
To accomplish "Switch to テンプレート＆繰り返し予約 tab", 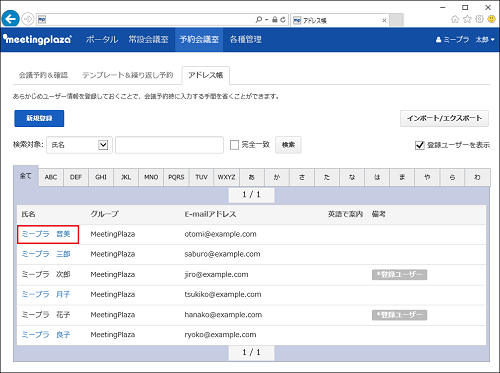I will pos(128,75).
